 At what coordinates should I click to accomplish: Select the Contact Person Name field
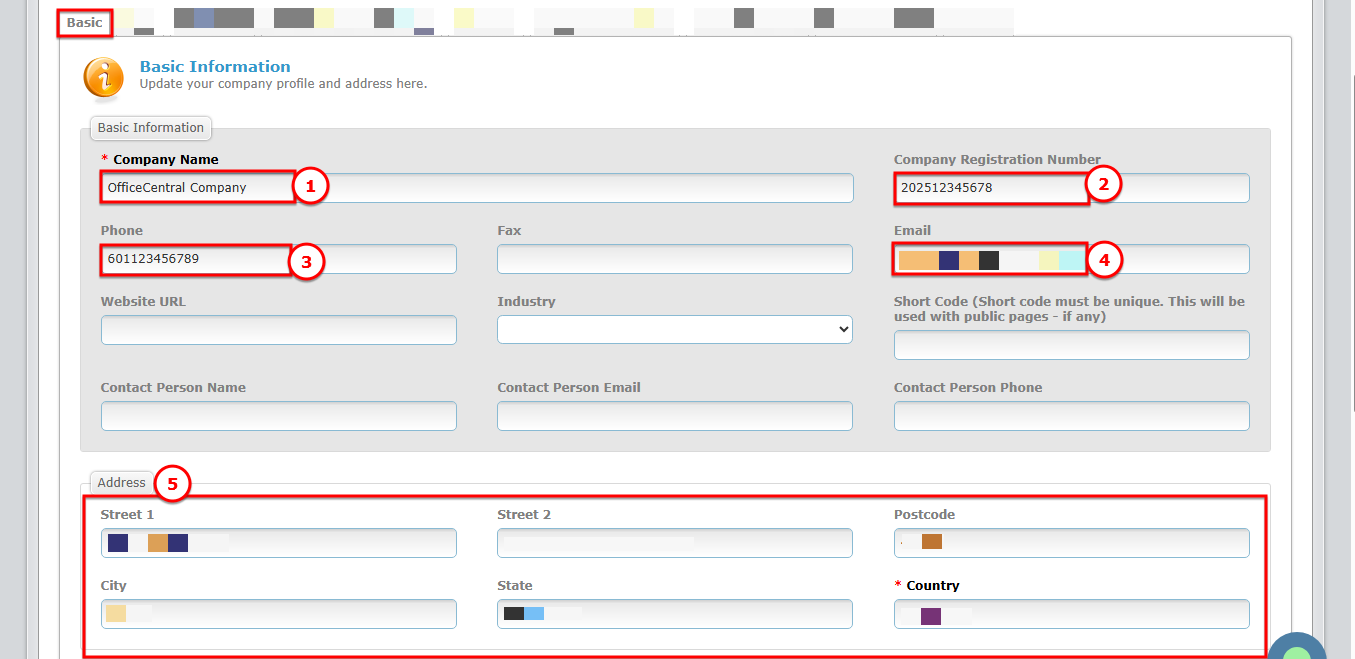click(x=278, y=416)
